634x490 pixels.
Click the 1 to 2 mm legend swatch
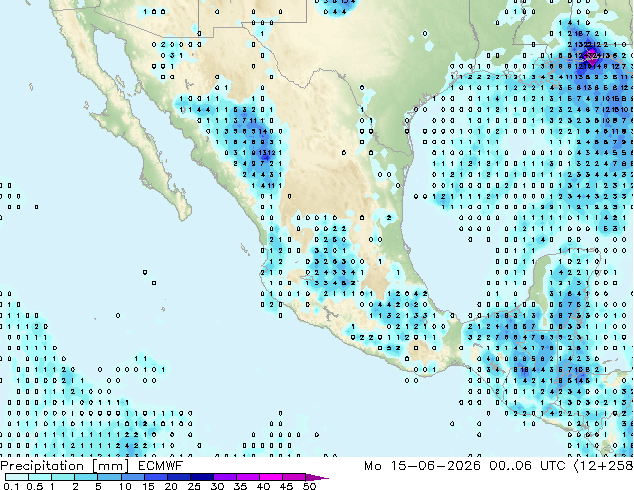pos(63,477)
